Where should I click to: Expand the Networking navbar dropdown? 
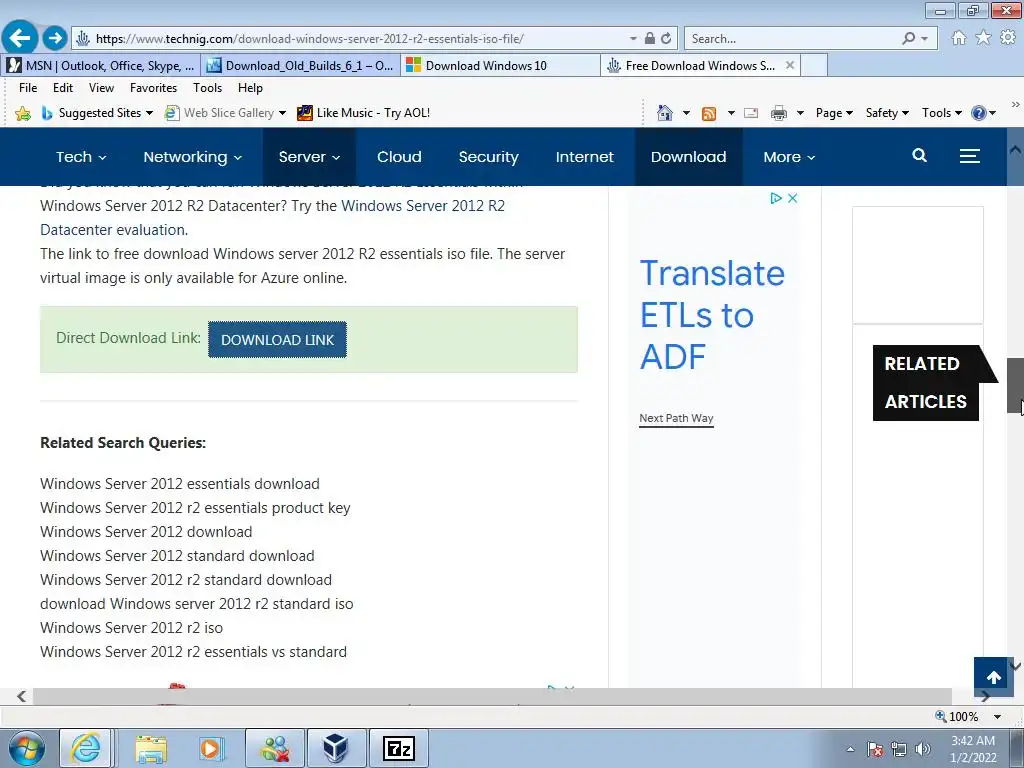tap(193, 157)
